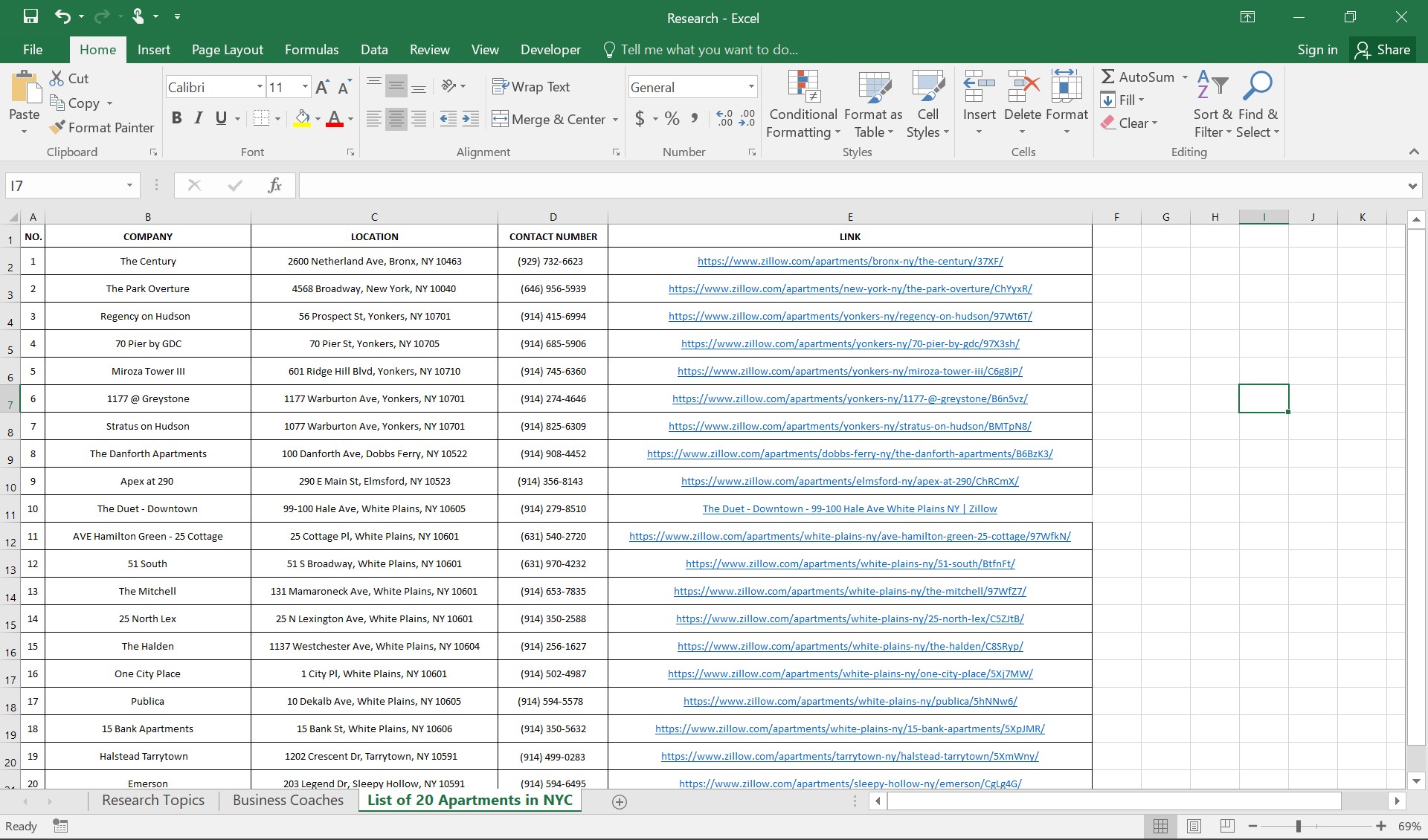Click the Undo arrow icon
1428x840 pixels.
(x=63, y=16)
